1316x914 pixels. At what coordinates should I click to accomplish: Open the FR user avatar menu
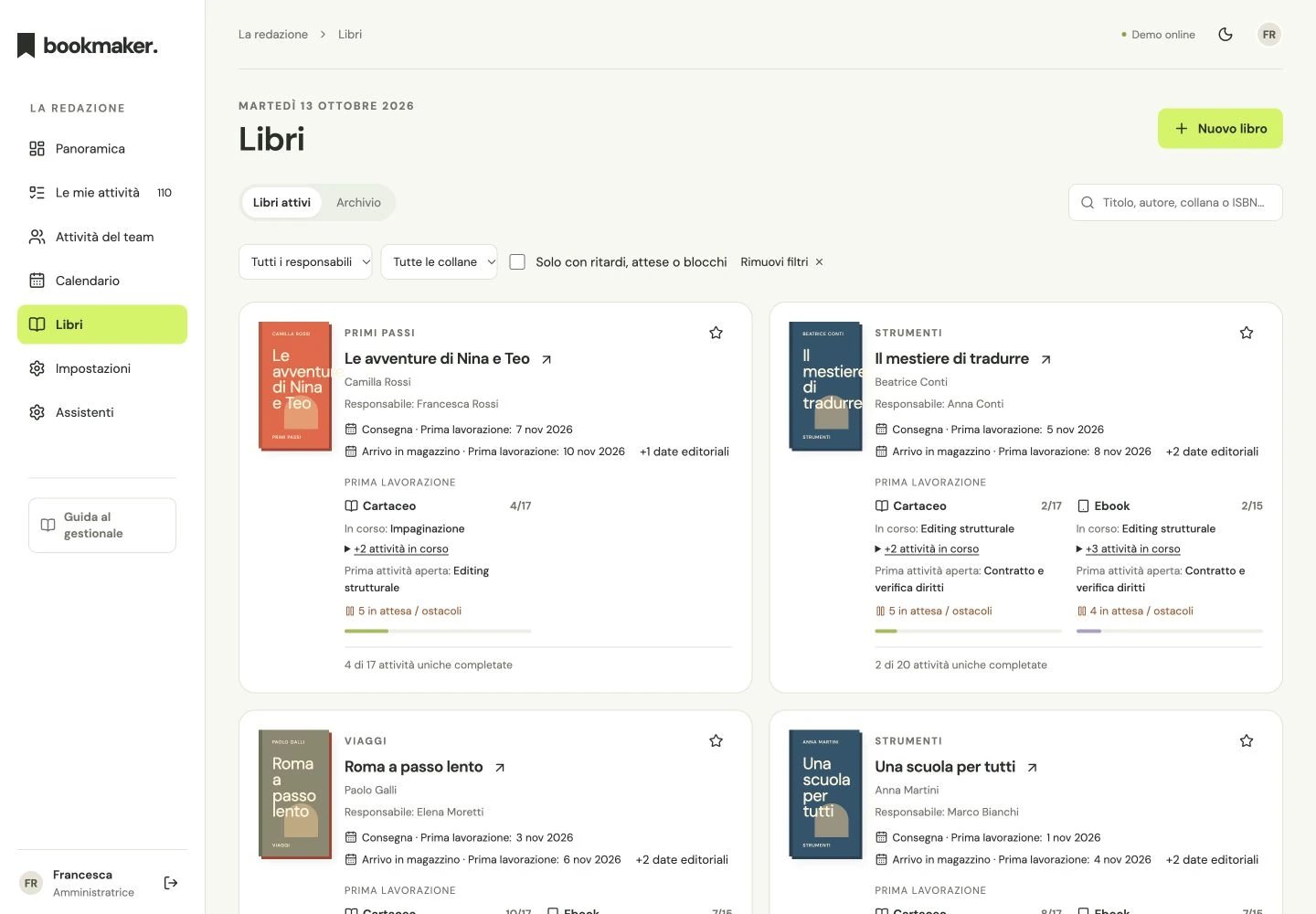click(x=1268, y=35)
